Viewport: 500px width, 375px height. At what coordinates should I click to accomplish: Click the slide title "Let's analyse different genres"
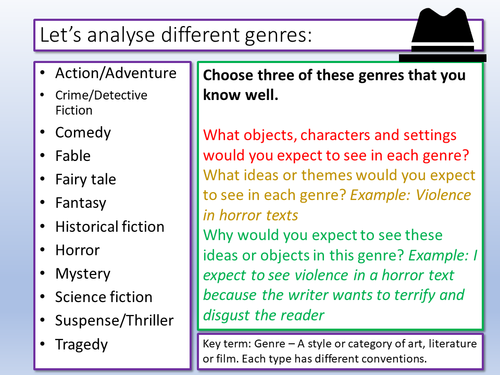click(176, 35)
